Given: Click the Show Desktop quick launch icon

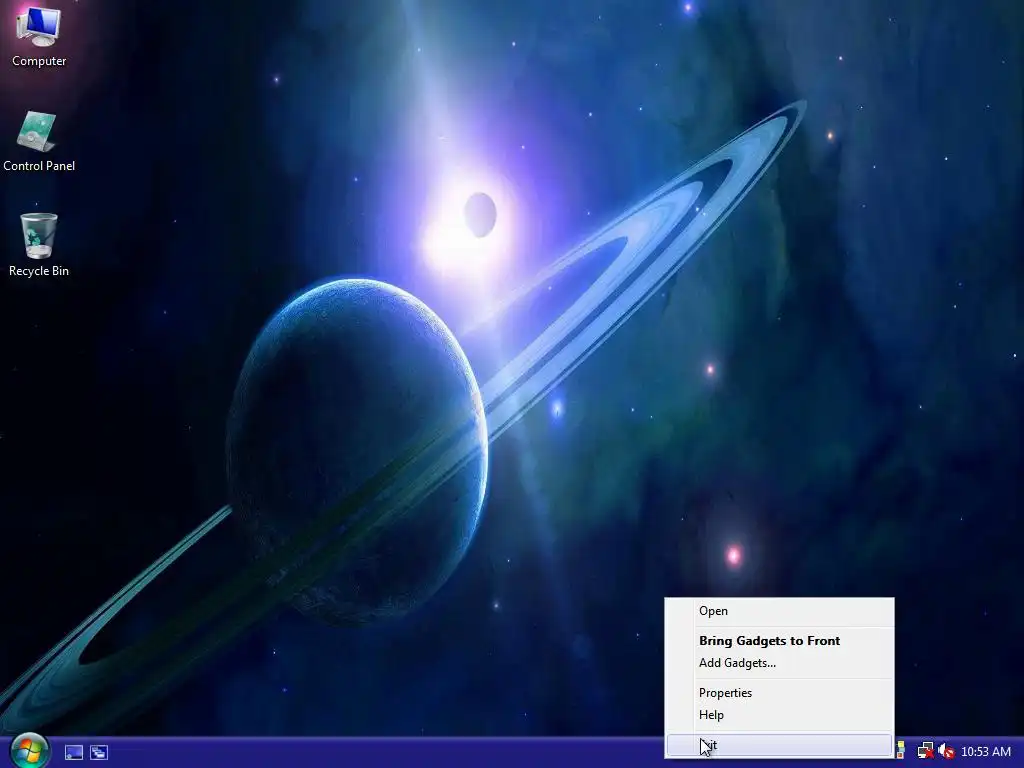Looking at the screenshot, I should pos(74,752).
